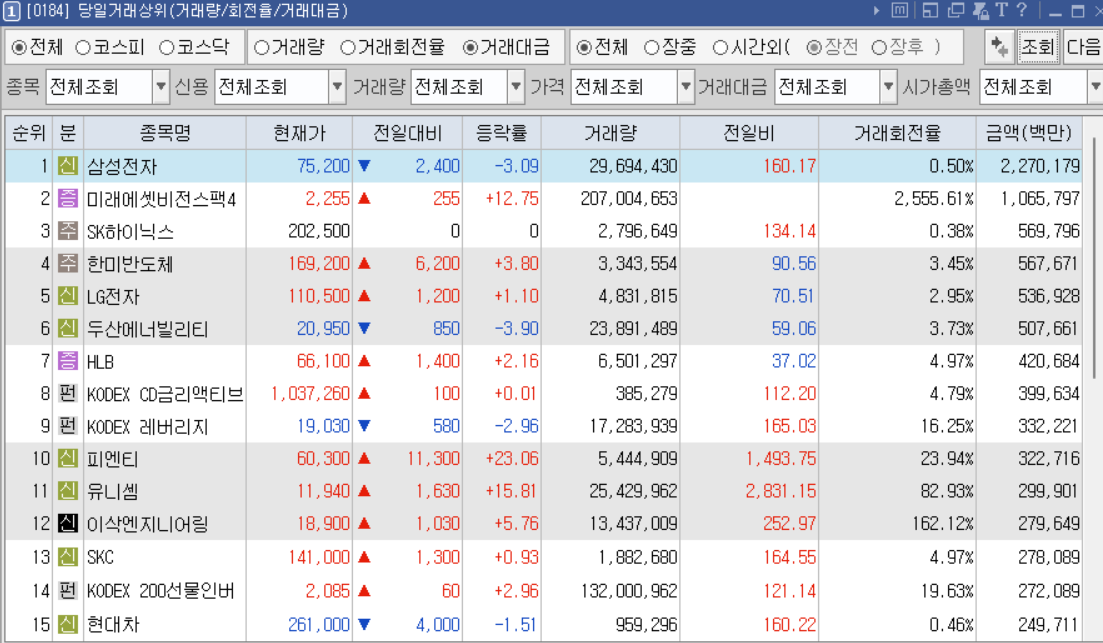Sort by the 종목명 column header
1103x643 pixels.
click(x=165, y=132)
